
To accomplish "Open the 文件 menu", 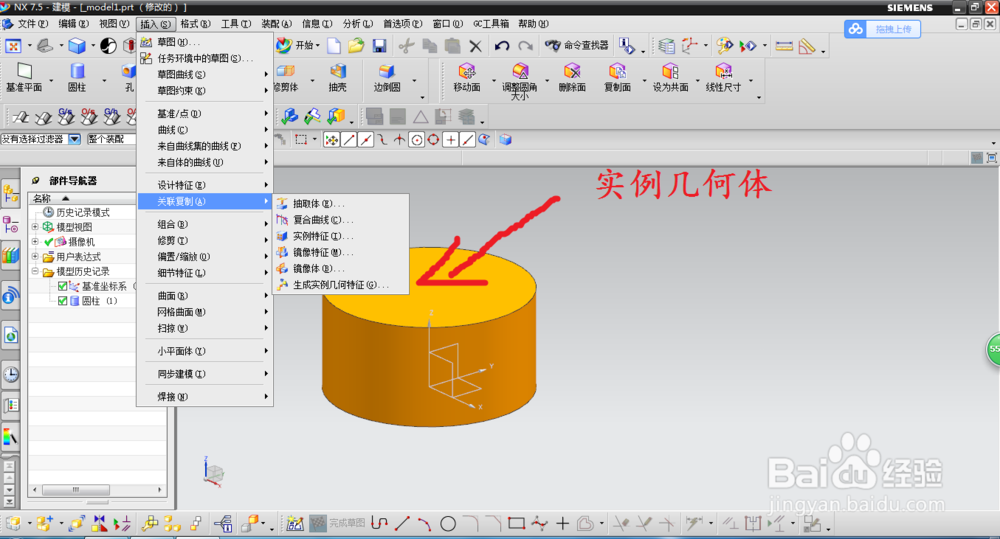I will tap(33, 24).
